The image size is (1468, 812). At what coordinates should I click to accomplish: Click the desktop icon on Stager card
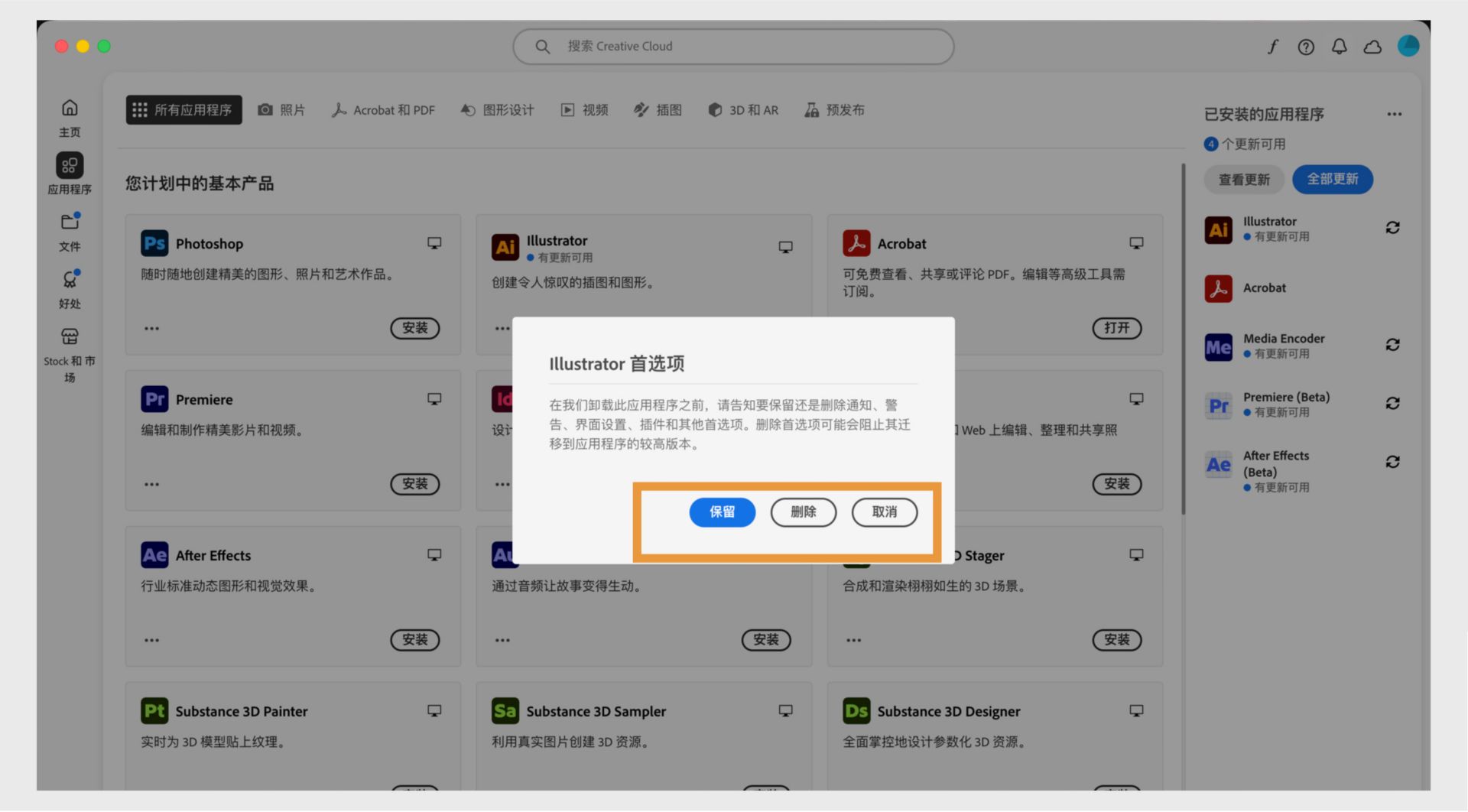pos(1136,555)
